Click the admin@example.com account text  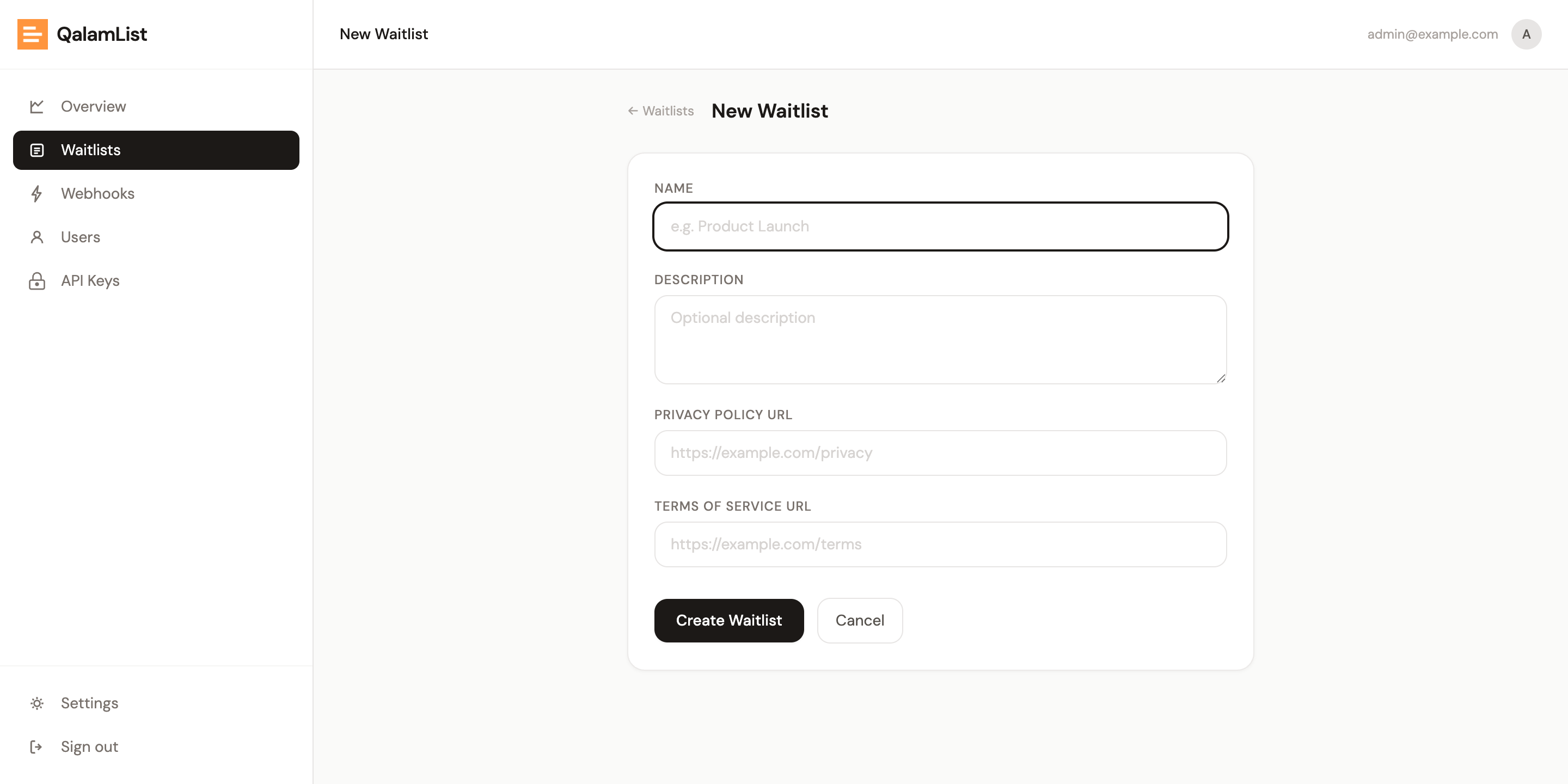point(1432,34)
